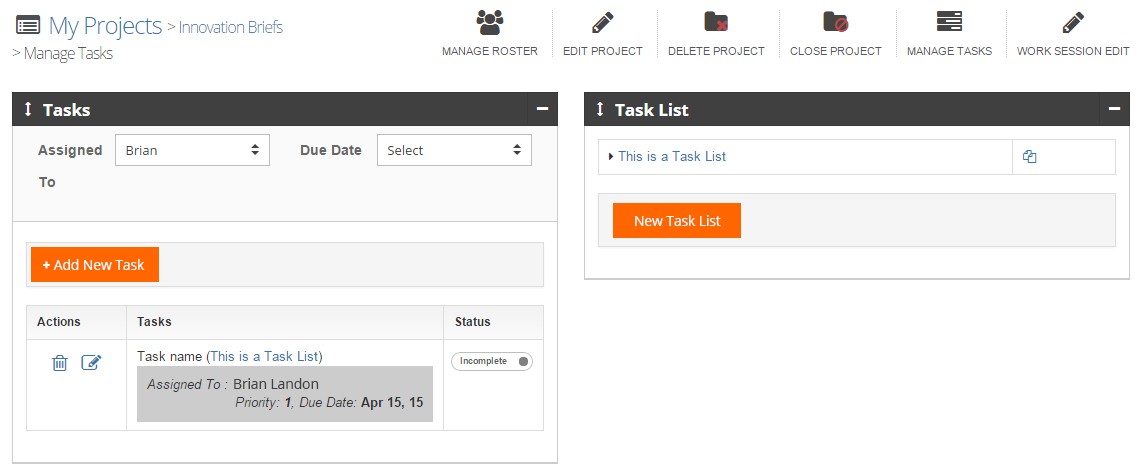
Task: Click the Task List panel title
Action: [x=652, y=109]
